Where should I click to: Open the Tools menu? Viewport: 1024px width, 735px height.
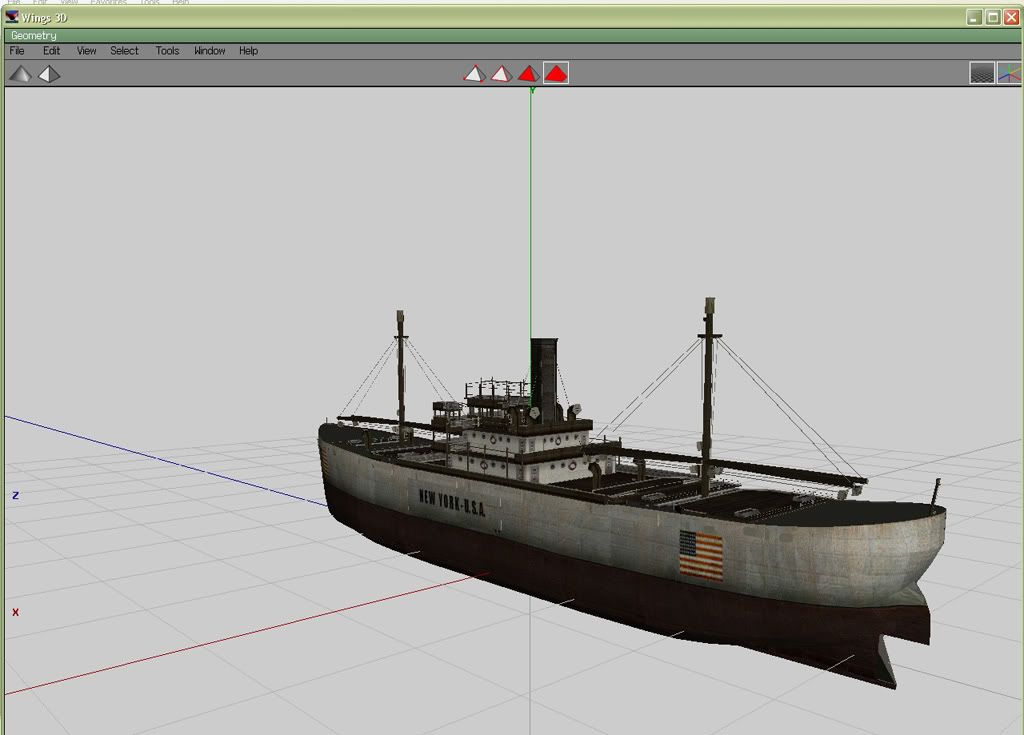pos(167,51)
